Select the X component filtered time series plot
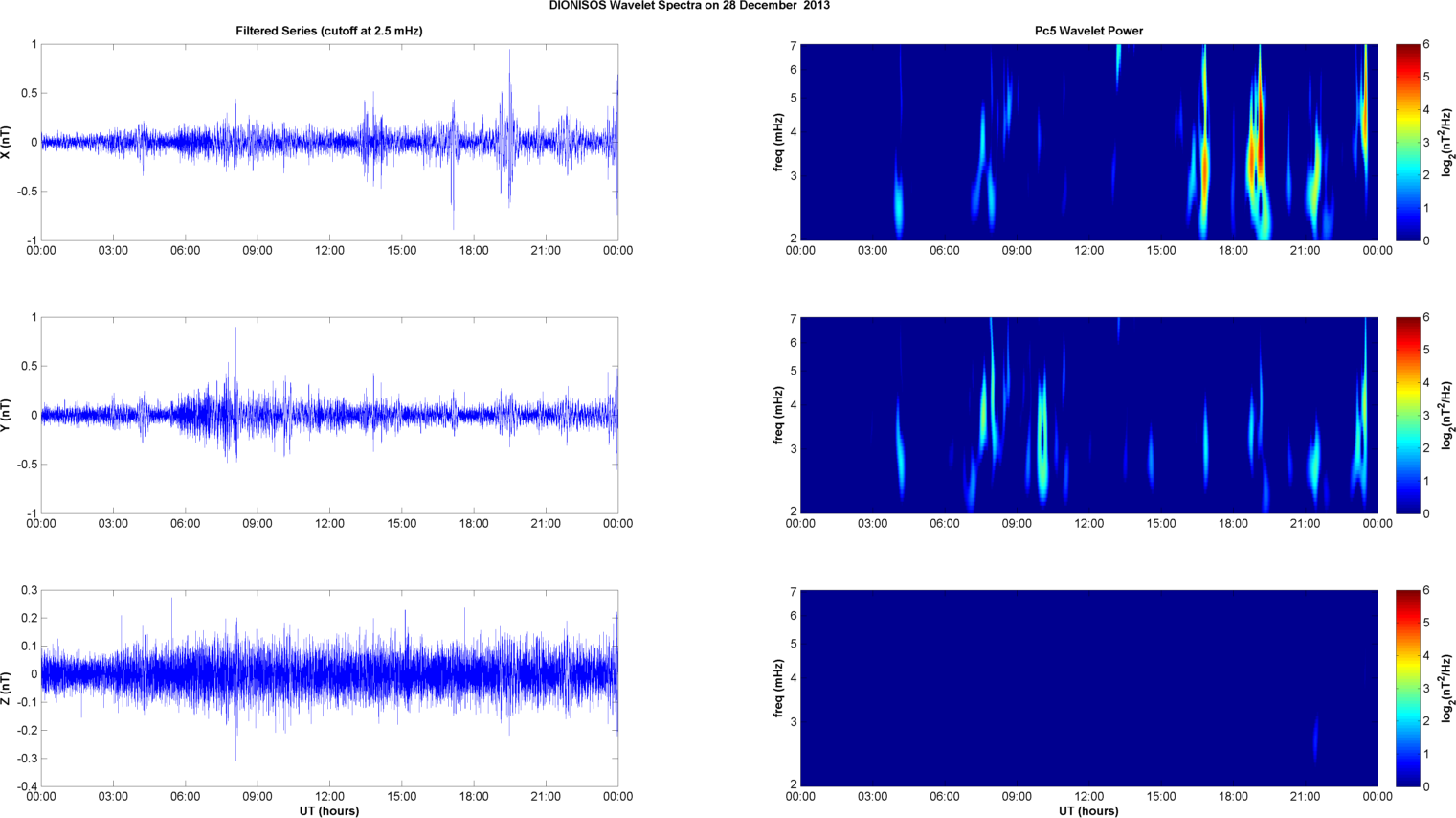The image size is (1456, 818). [329, 143]
